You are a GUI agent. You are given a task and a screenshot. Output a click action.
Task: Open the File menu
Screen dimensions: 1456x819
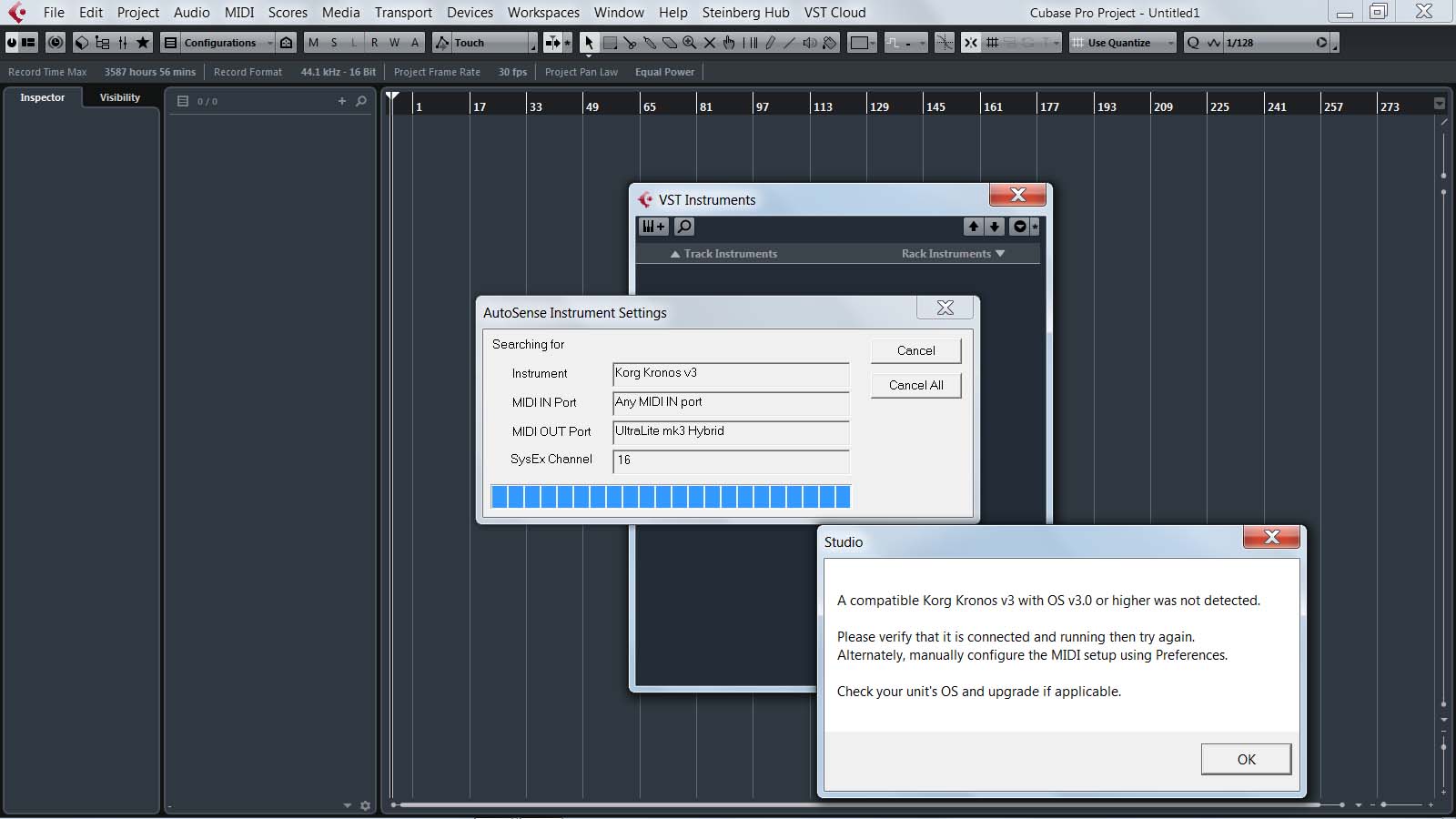click(x=54, y=13)
